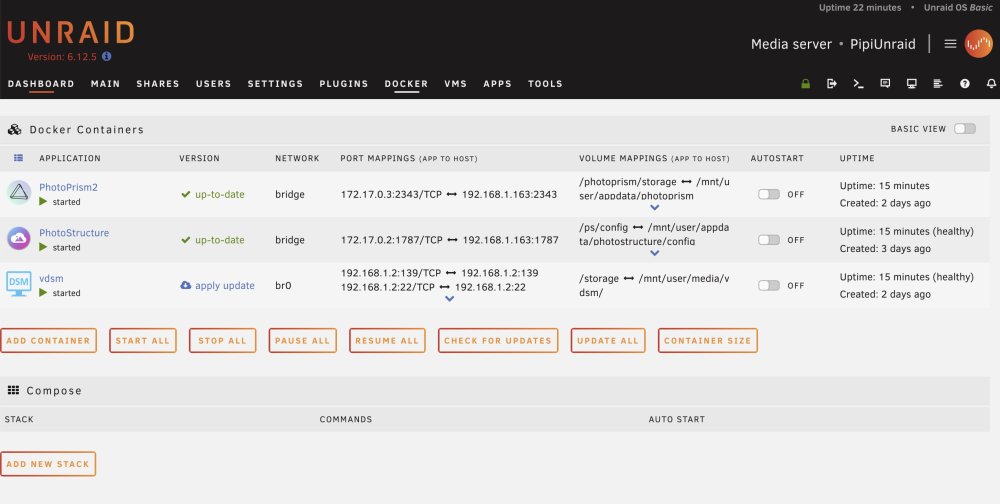Toggle the Basic View switch
The image size is (1000, 504).
pos(965,129)
